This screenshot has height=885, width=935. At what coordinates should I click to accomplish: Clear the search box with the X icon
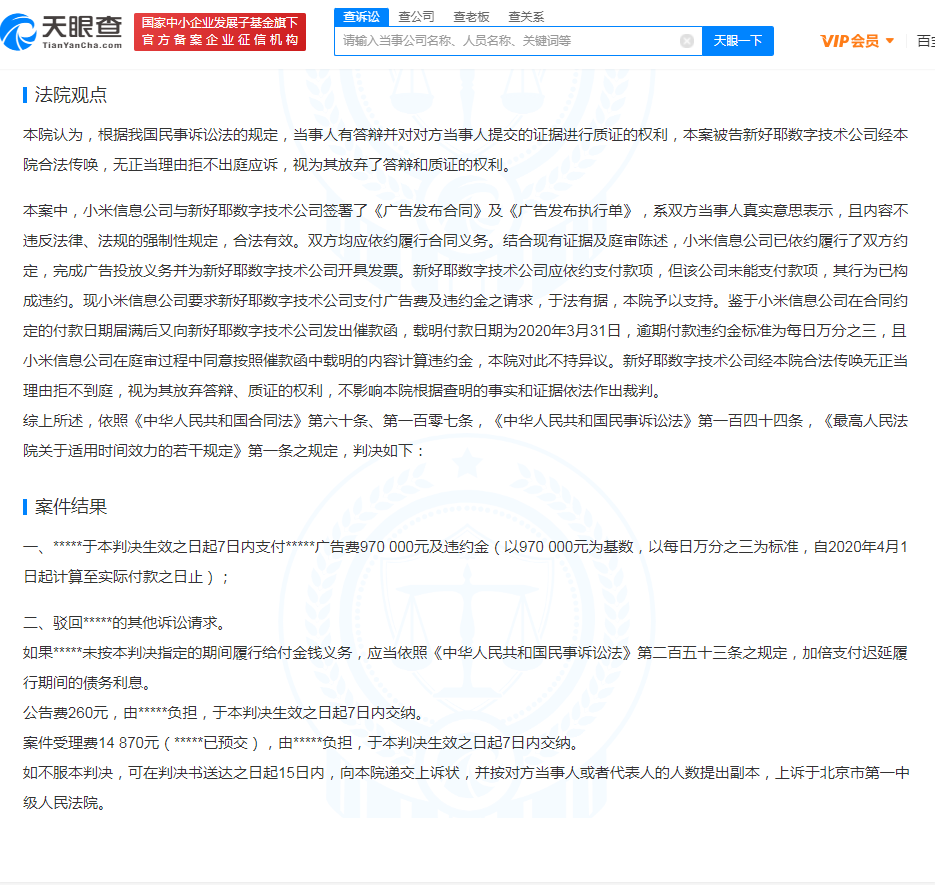tap(687, 41)
